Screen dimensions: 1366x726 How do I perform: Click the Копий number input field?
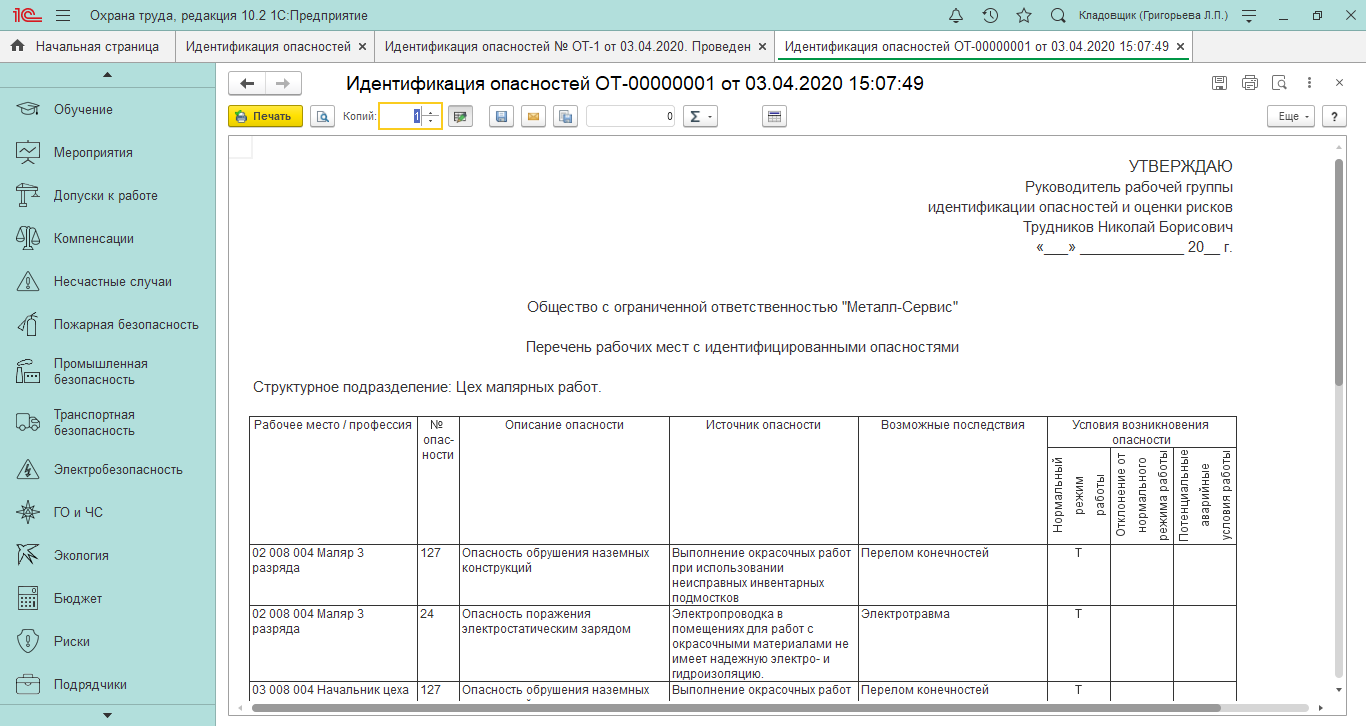(x=402, y=117)
